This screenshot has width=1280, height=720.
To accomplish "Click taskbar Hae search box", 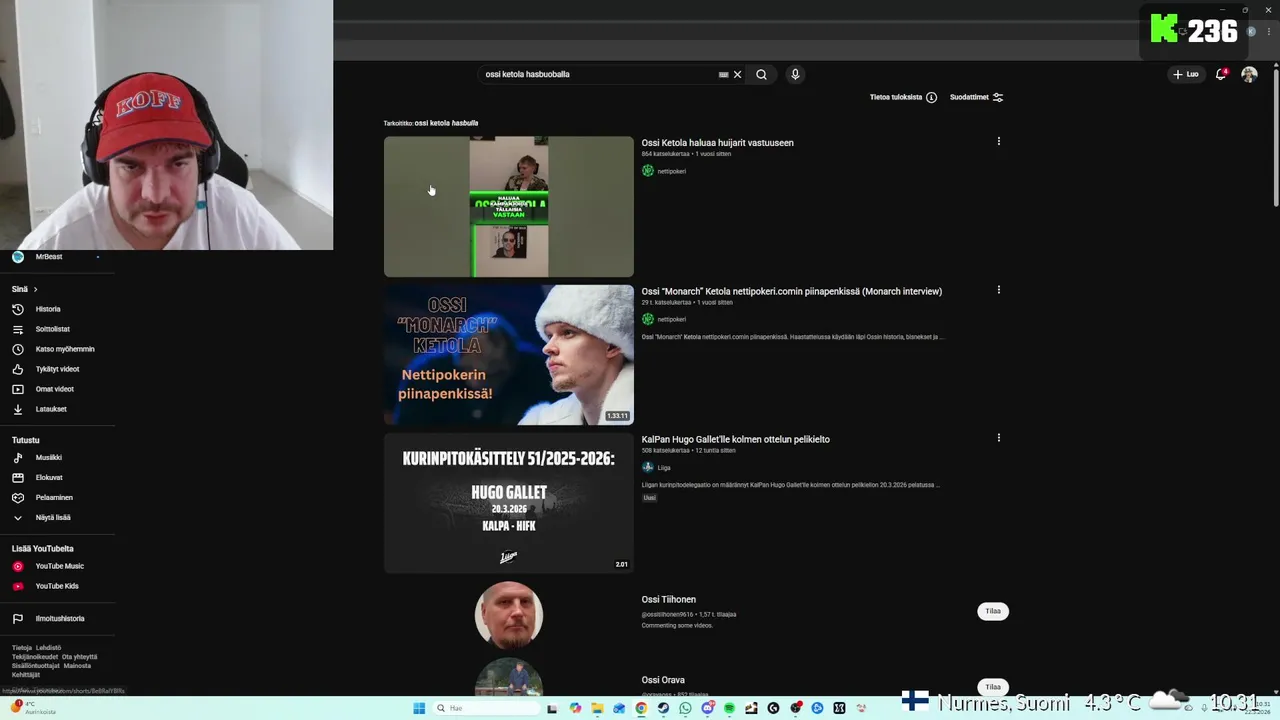I will [x=486, y=708].
